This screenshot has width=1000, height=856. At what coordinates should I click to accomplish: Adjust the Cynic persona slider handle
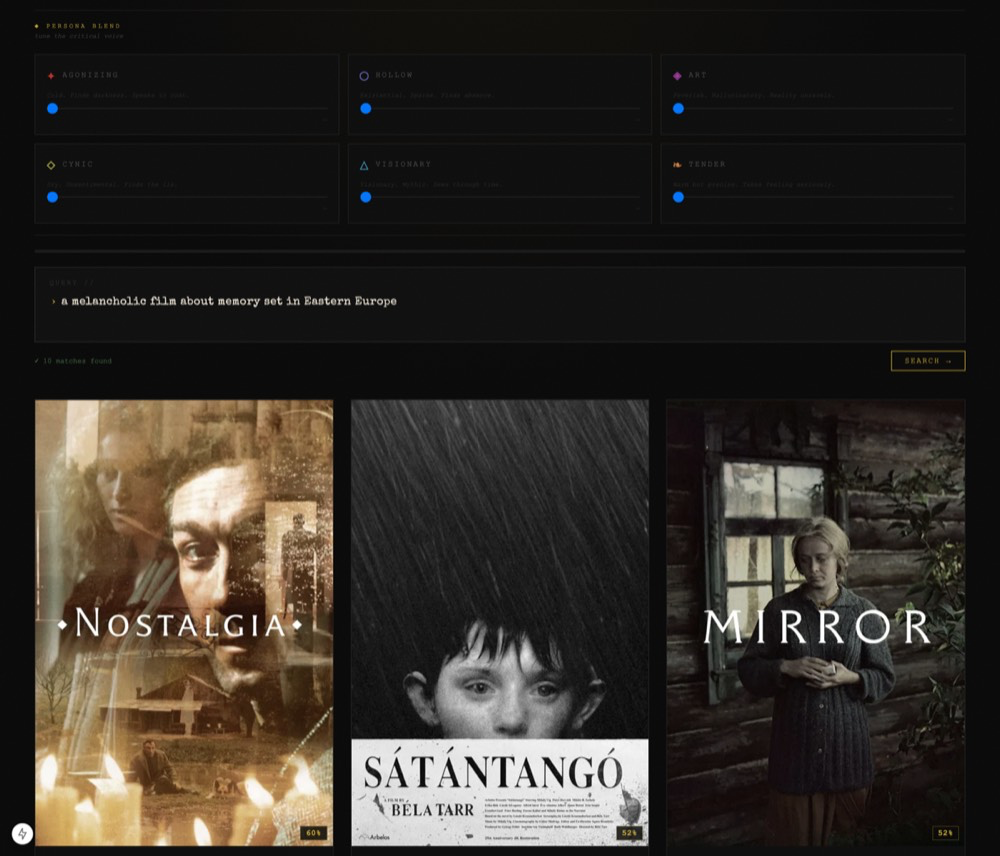[53, 197]
